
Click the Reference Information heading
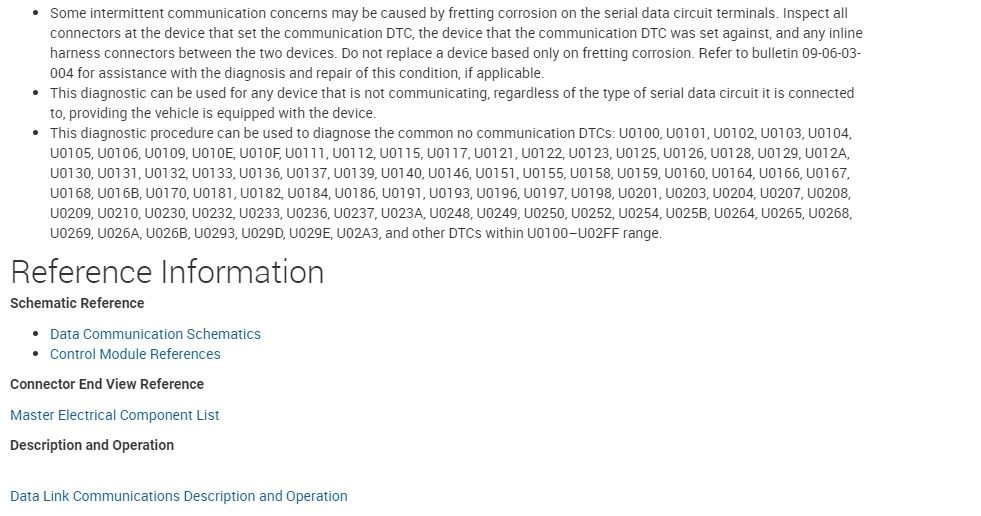(167, 272)
